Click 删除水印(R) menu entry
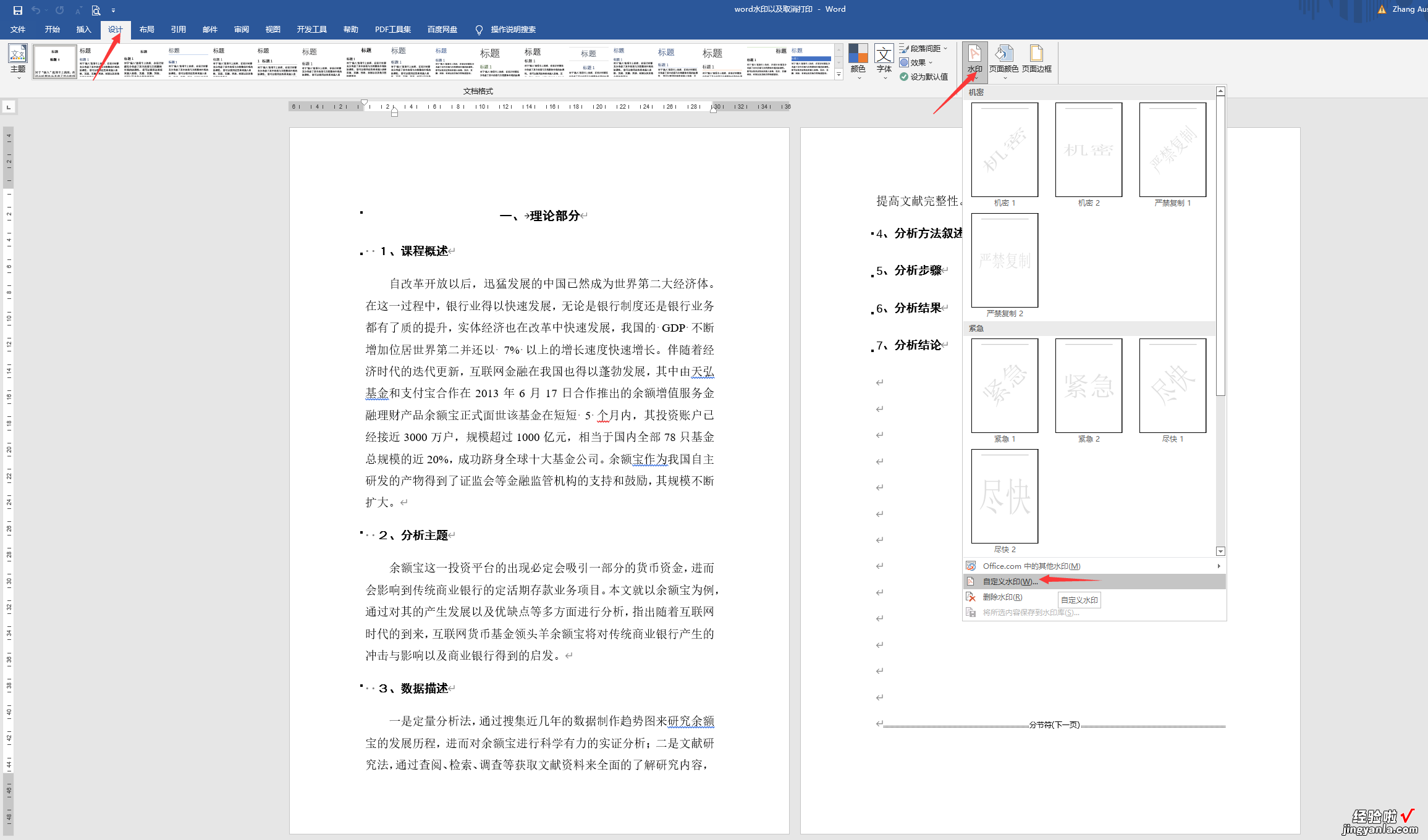The image size is (1428, 840). pos(1094,597)
